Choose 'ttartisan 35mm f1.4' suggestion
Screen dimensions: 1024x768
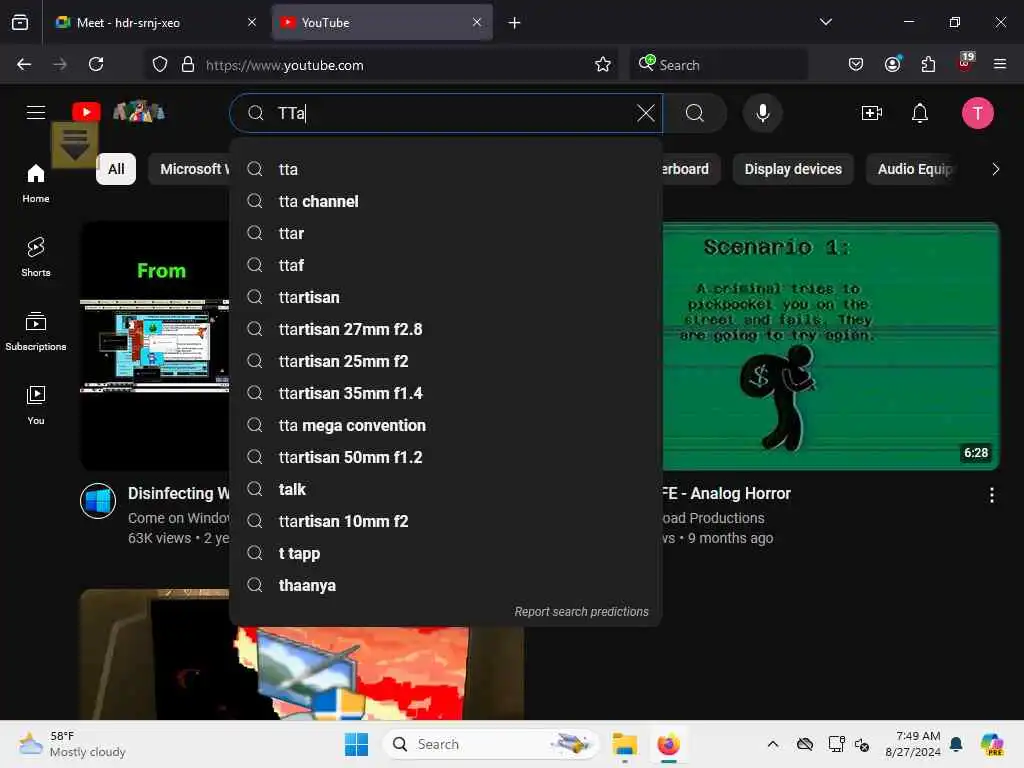(x=445, y=393)
